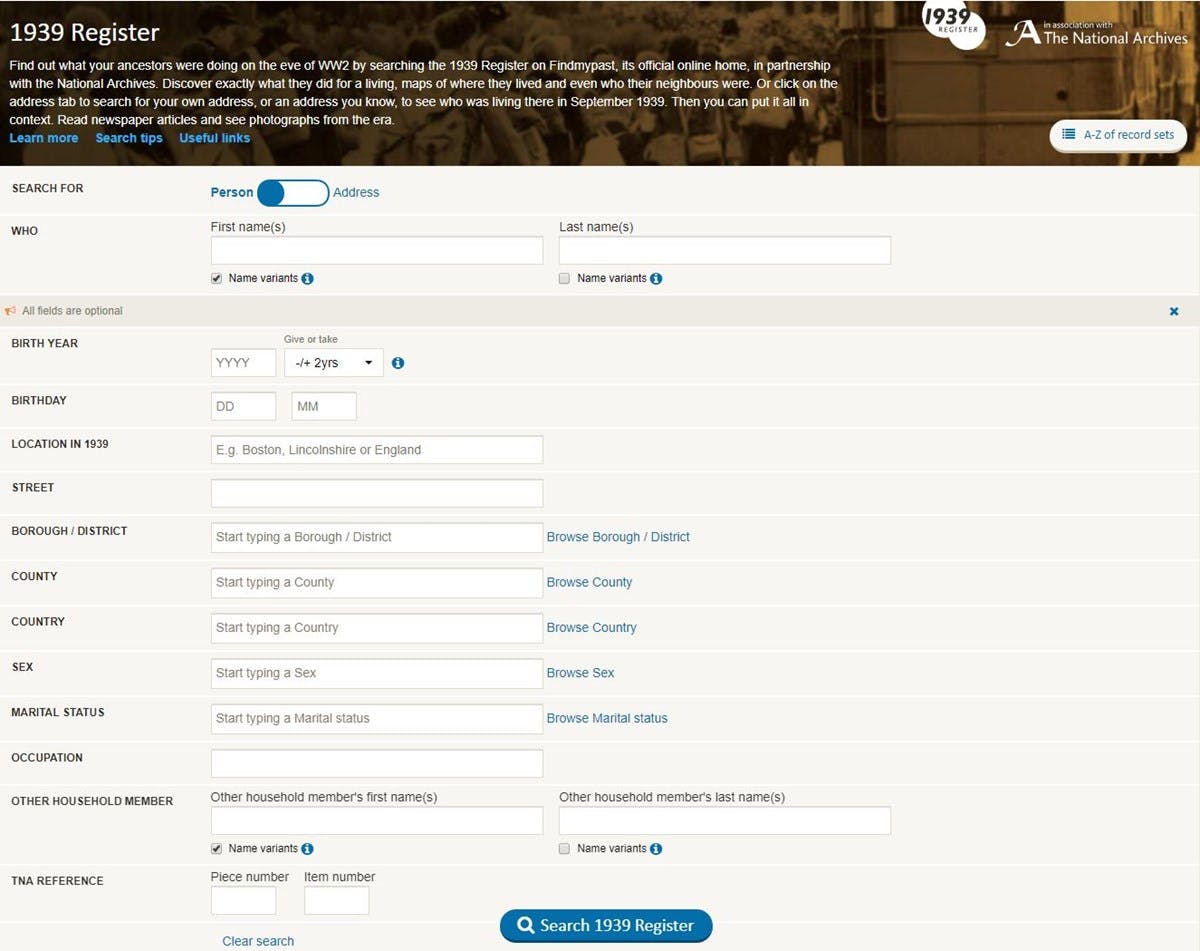Open Browse Country link

[591, 628]
